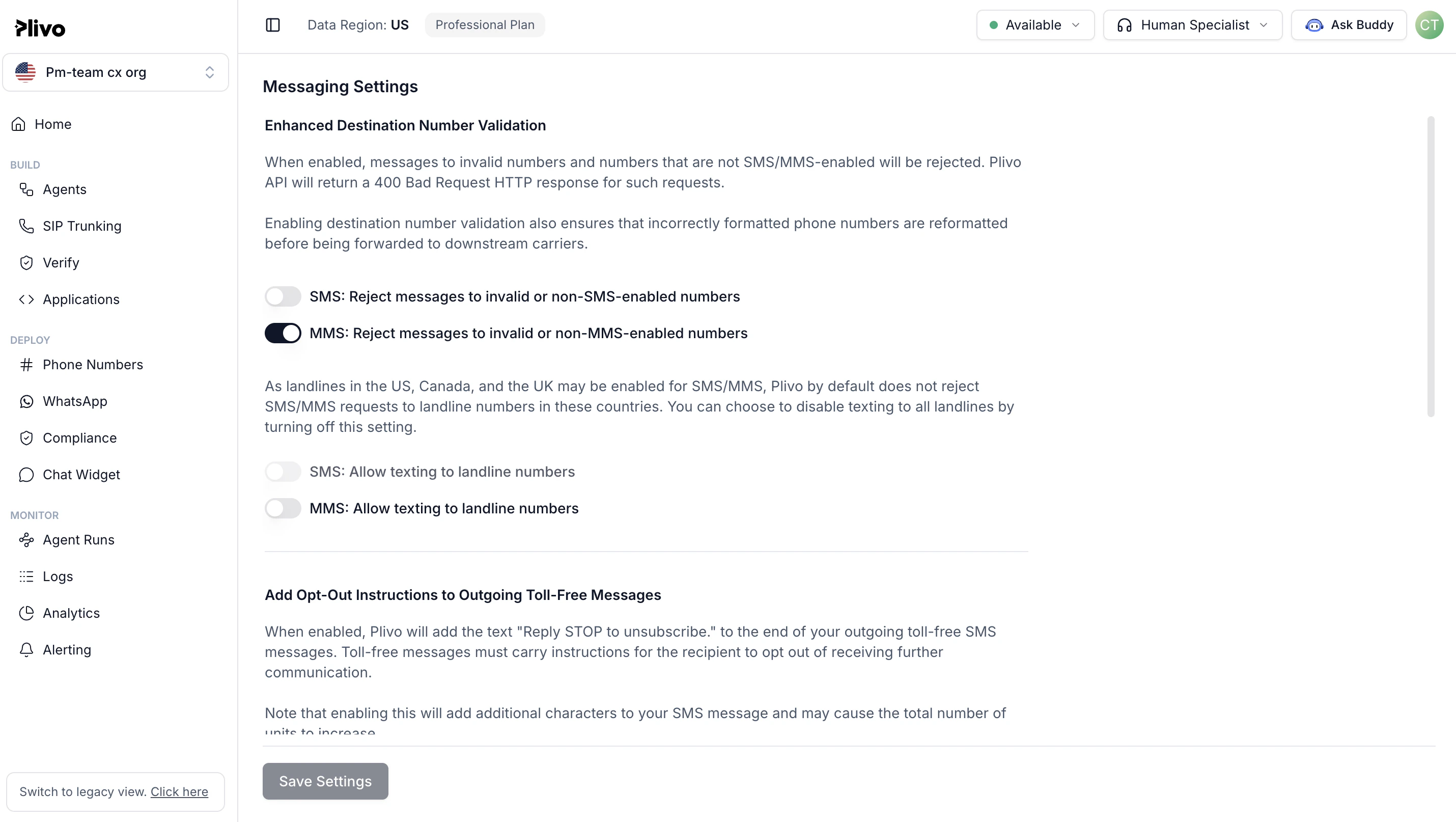Click the US flag org icon
Screen dimensions: 1456x822
(x=25, y=72)
